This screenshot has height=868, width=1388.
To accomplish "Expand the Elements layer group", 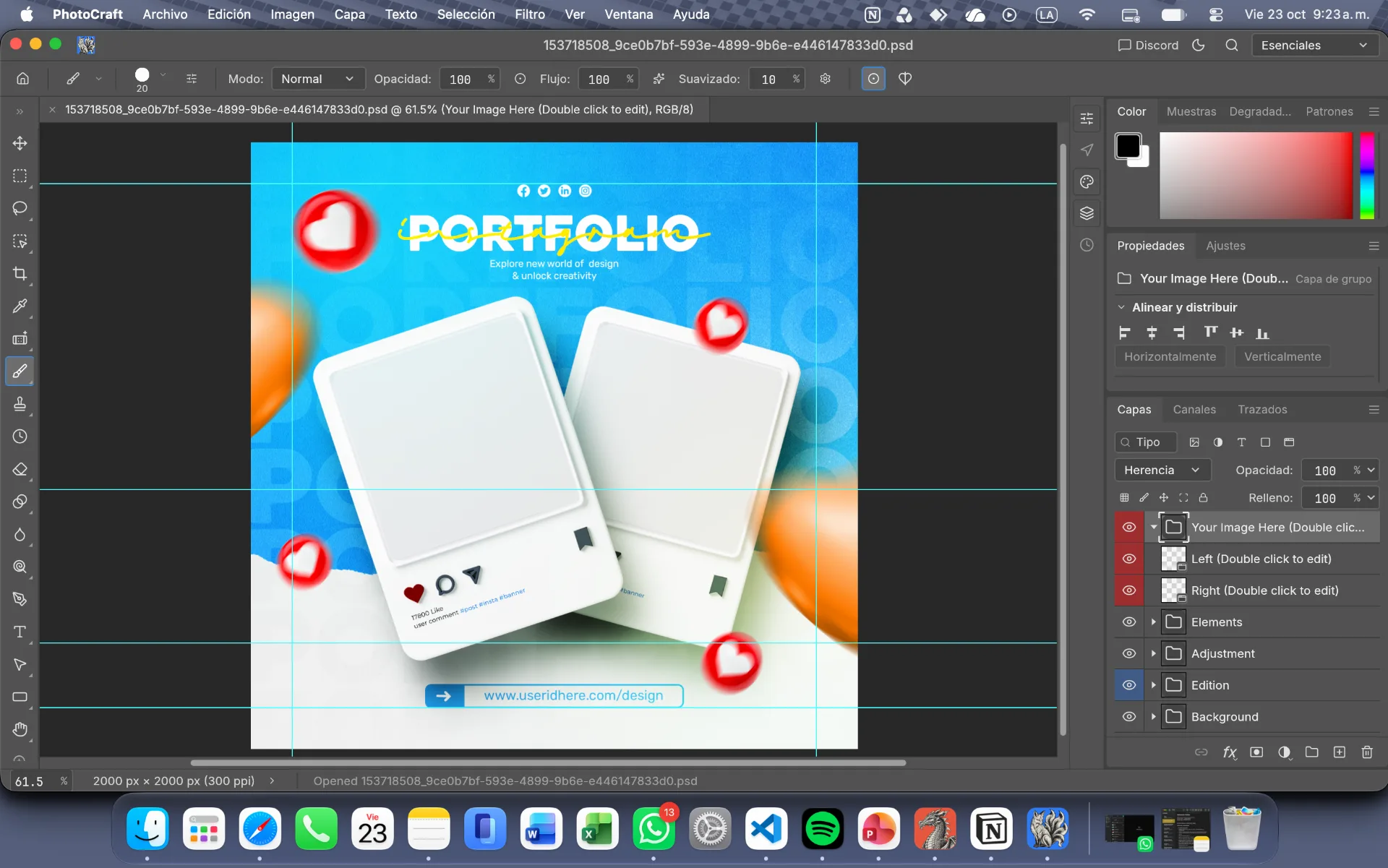I will [x=1154, y=622].
